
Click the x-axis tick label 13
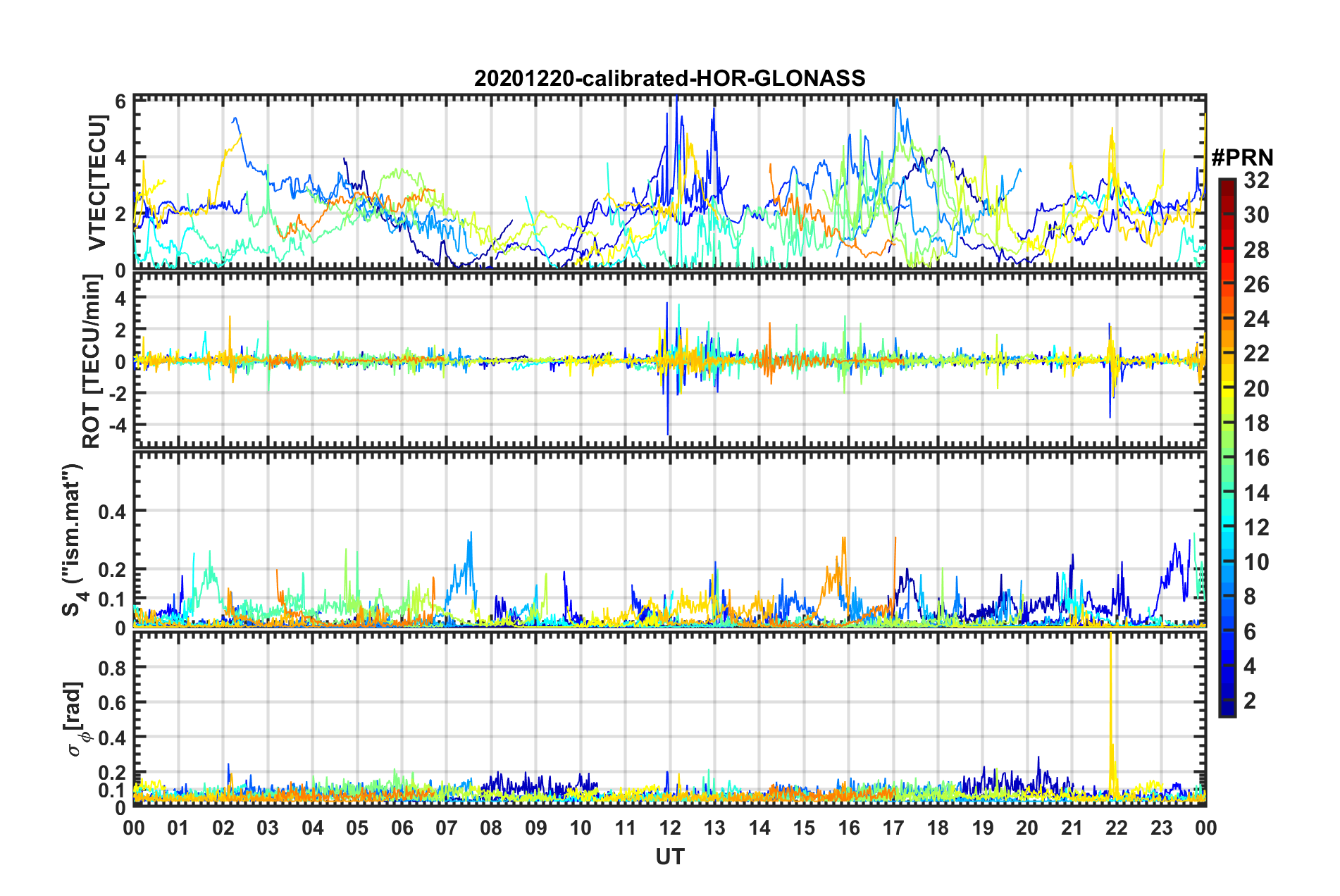coord(714,828)
